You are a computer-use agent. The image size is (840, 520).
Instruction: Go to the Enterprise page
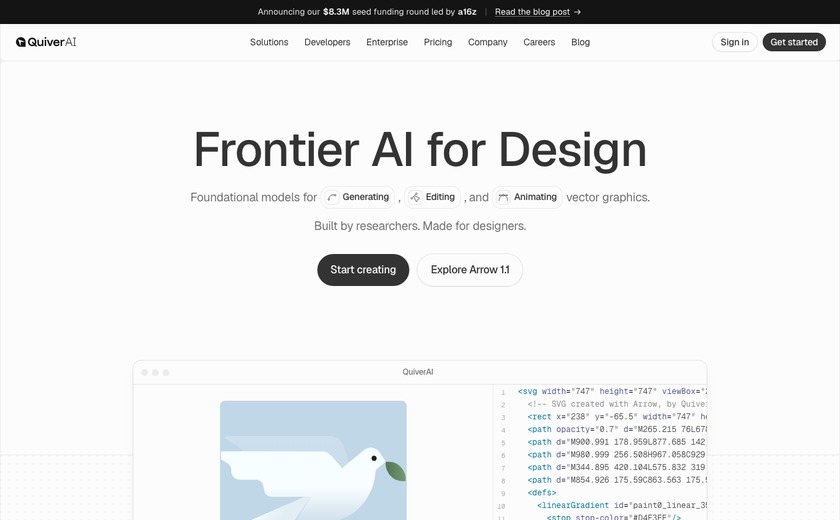pyautogui.click(x=387, y=42)
